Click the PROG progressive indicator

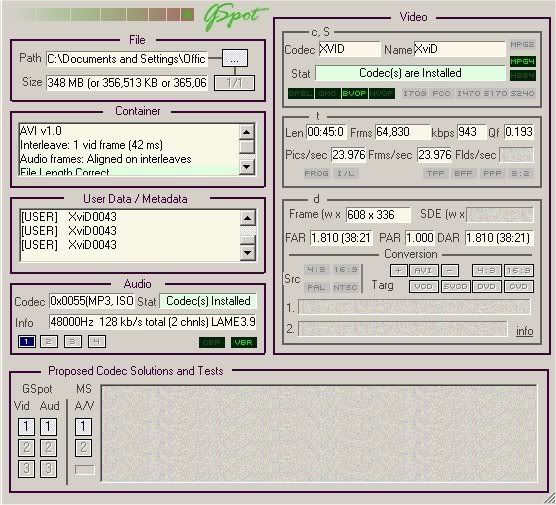[x=316, y=173]
